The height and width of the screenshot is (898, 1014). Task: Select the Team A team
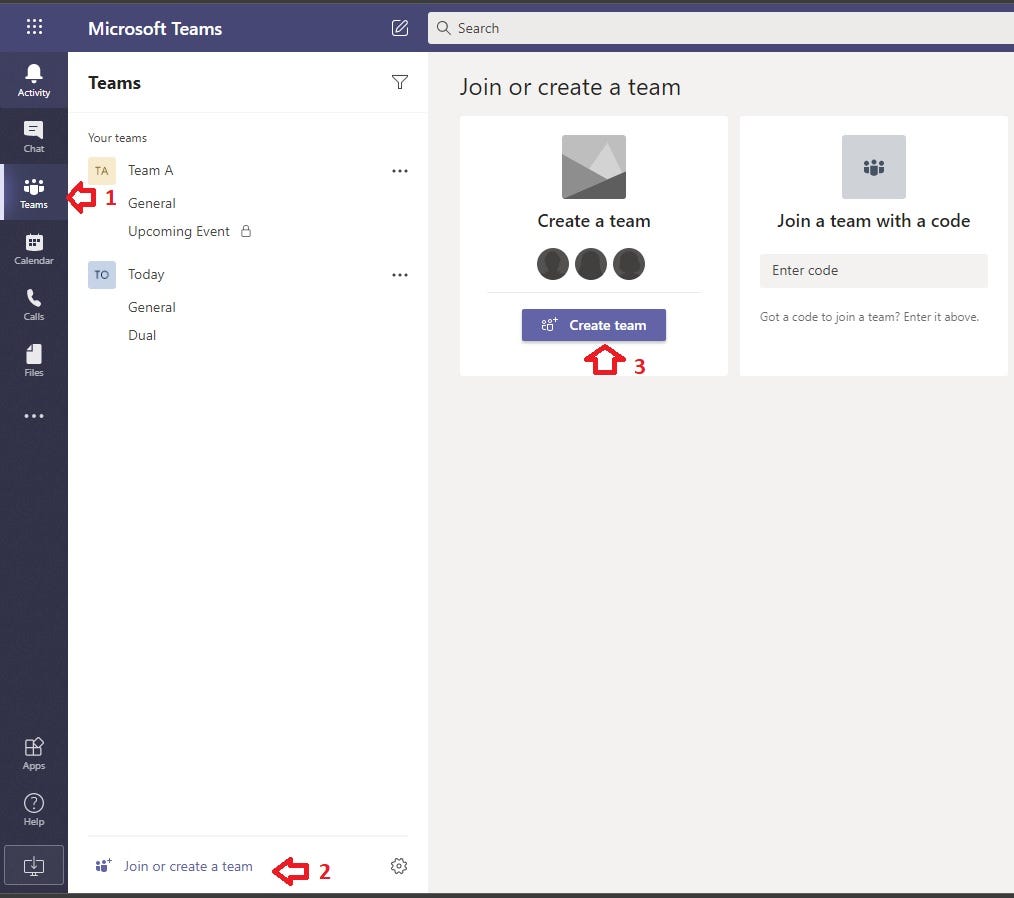tap(151, 170)
